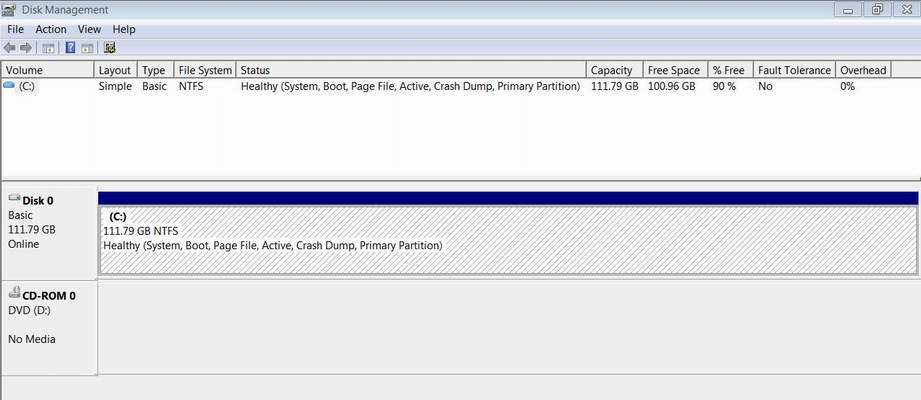Sort by the Capacity column header

coord(614,70)
